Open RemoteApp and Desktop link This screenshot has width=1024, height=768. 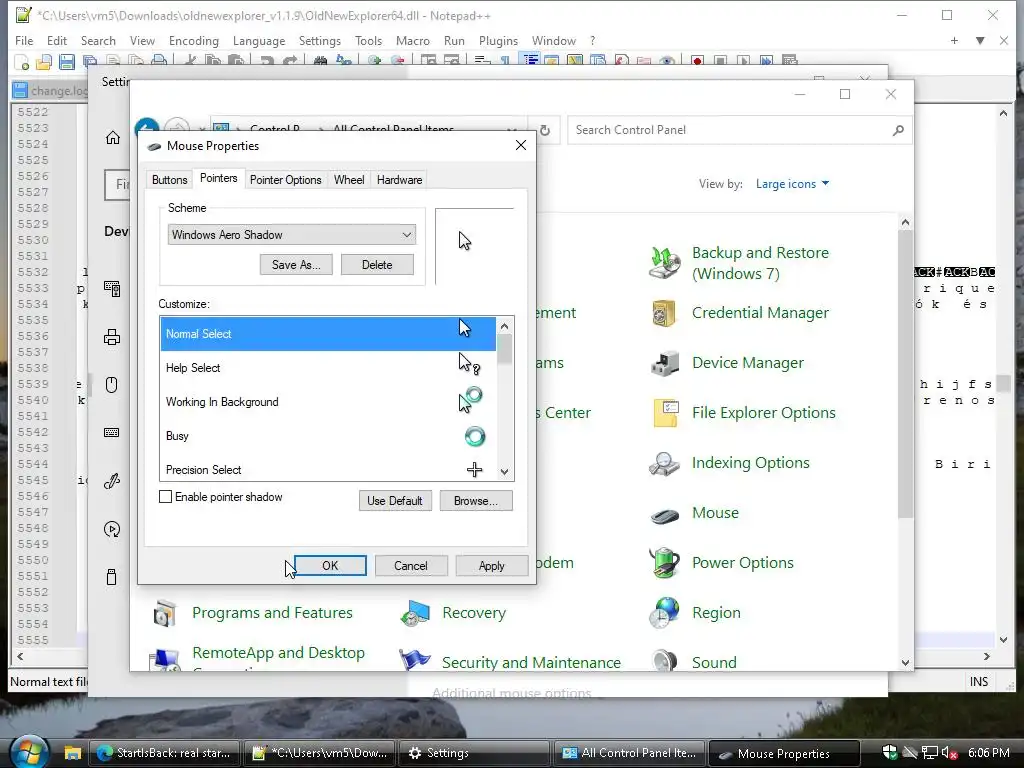[278, 653]
